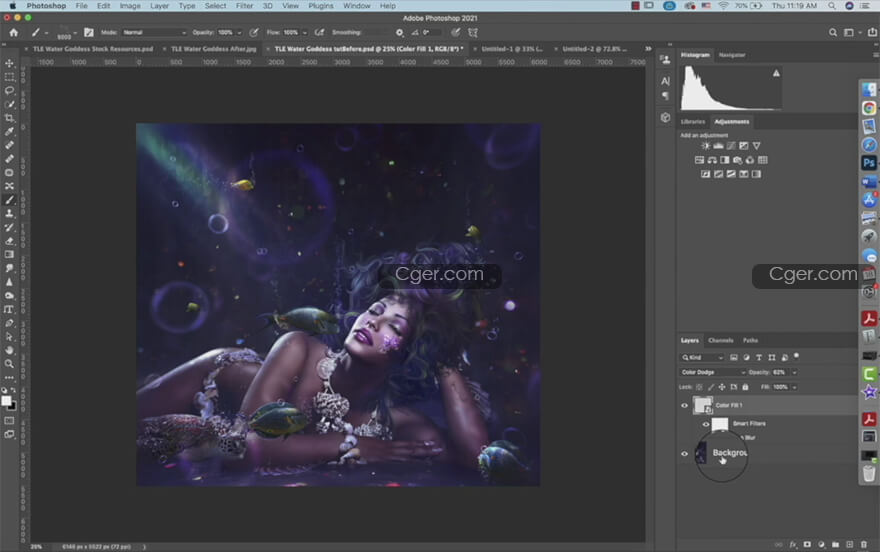Toggle lock position
The height and width of the screenshot is (552, 880).
pos(722,387)
